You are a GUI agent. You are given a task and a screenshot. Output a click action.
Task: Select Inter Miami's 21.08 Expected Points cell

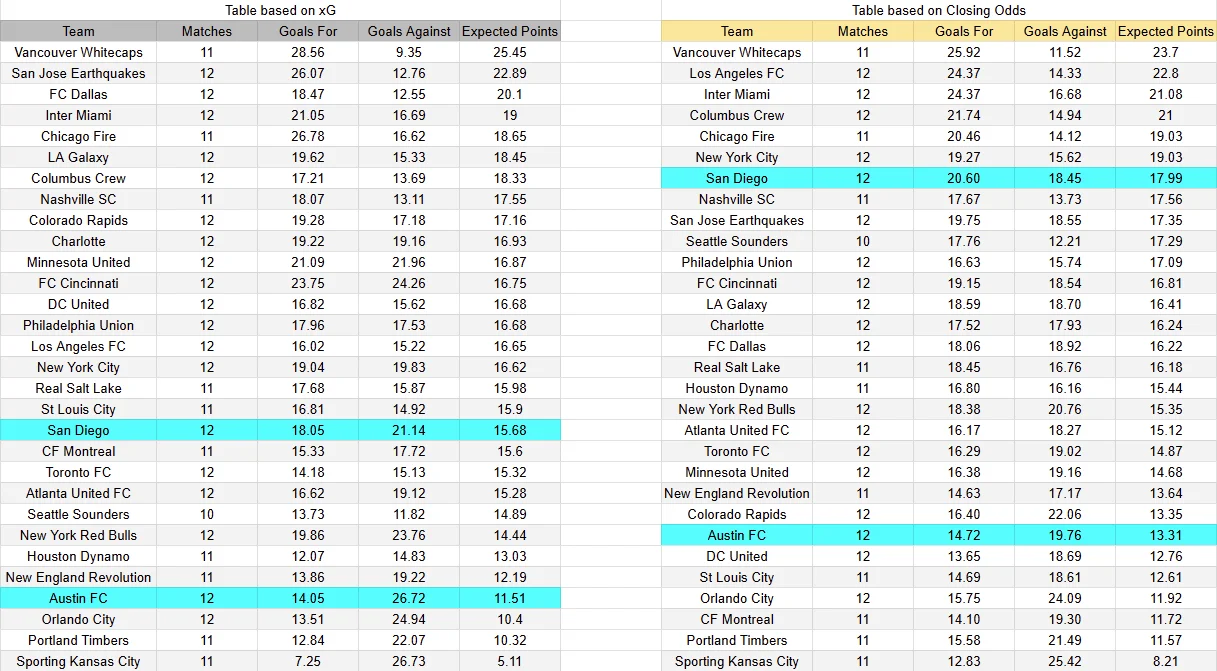[x=1166, y=94]
